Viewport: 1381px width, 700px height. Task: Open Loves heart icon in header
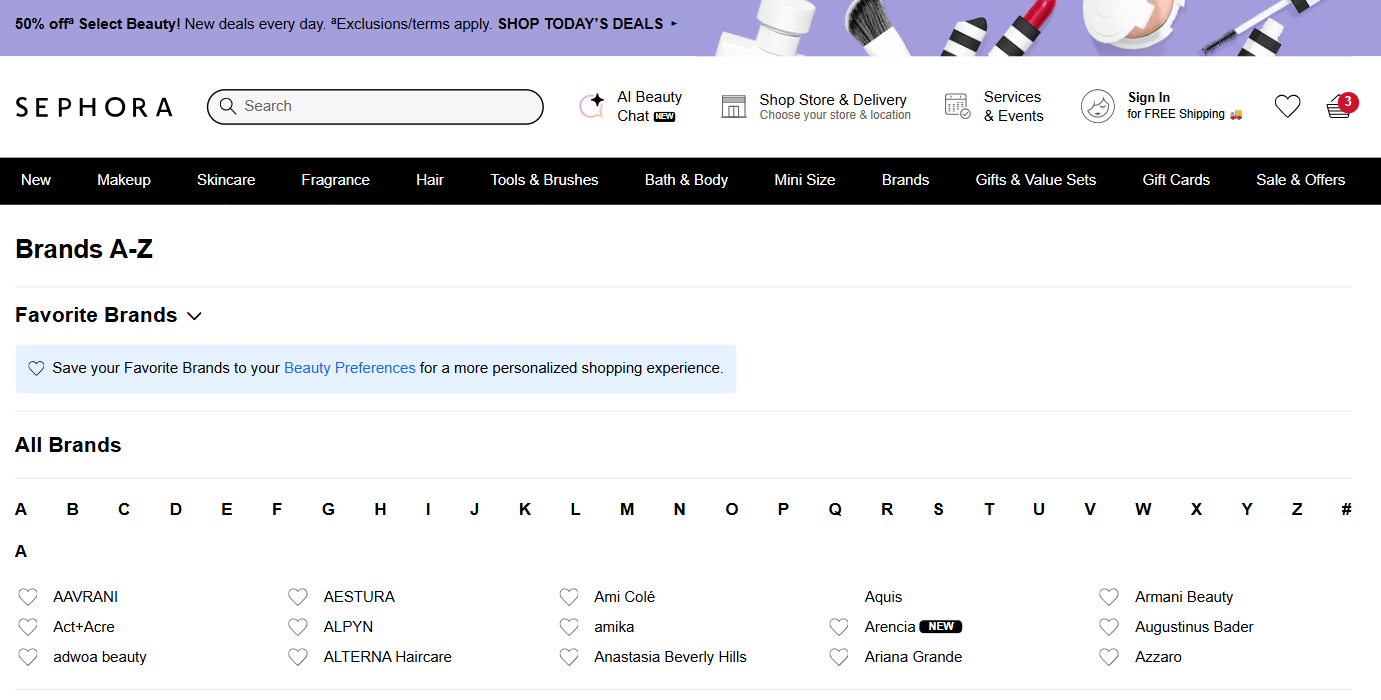click(x=1288, y=106)
